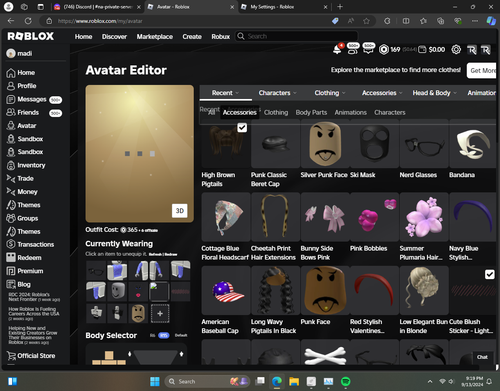Select the Body Parts sub-tab
The height and width of the screenshot is (391, 500).
point(311,113)
